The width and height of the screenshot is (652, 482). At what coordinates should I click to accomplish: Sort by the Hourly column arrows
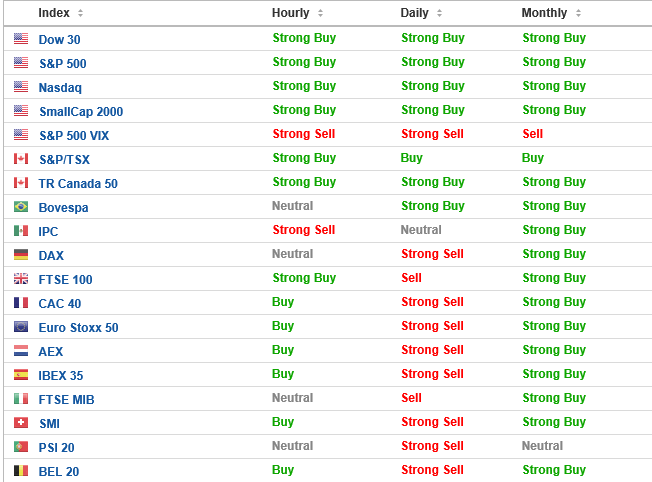tap(320, 13)
